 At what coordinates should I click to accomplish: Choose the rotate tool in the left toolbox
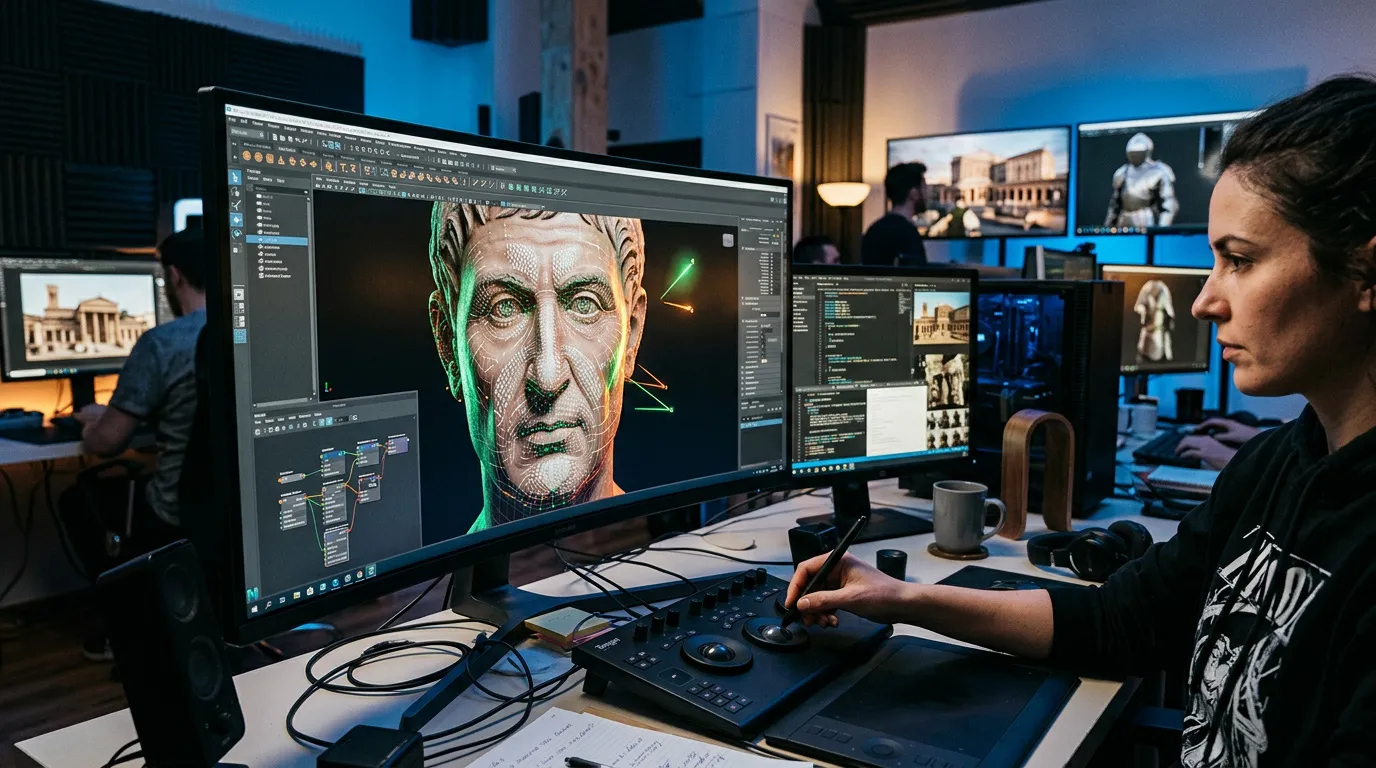237,233
